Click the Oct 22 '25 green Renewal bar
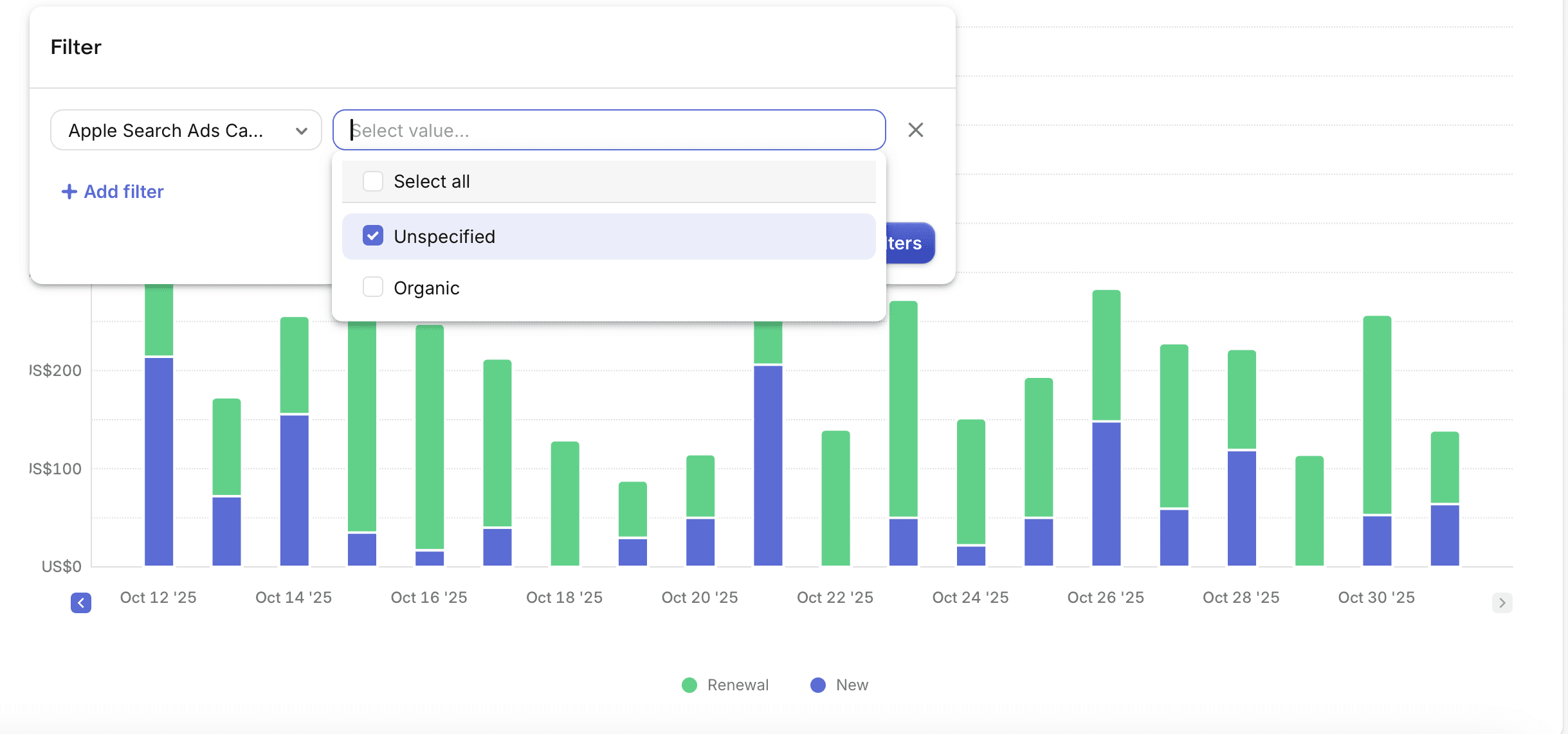This screenshot has width=1568, height=734. click(x=835, y=498)
